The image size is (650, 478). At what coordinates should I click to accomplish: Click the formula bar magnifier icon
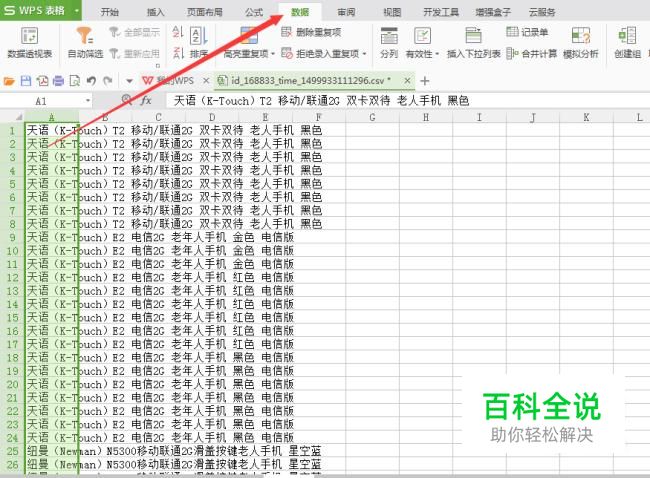tap(127, 100)
